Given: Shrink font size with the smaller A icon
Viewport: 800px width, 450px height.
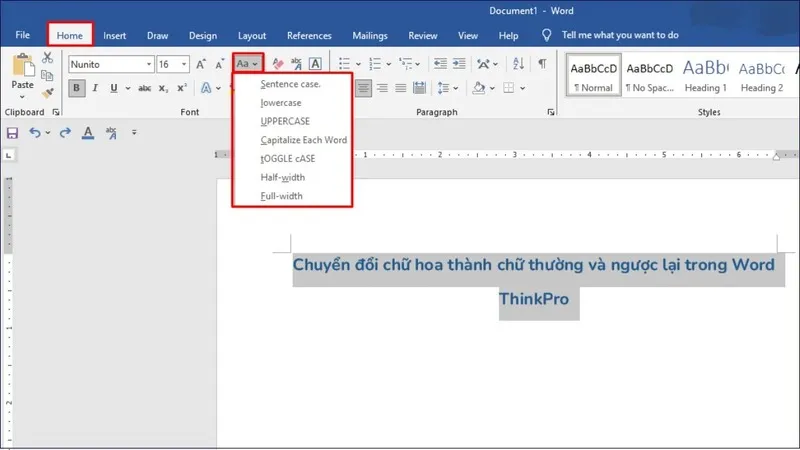Looking at the screenshot, I should coord(220,64).
